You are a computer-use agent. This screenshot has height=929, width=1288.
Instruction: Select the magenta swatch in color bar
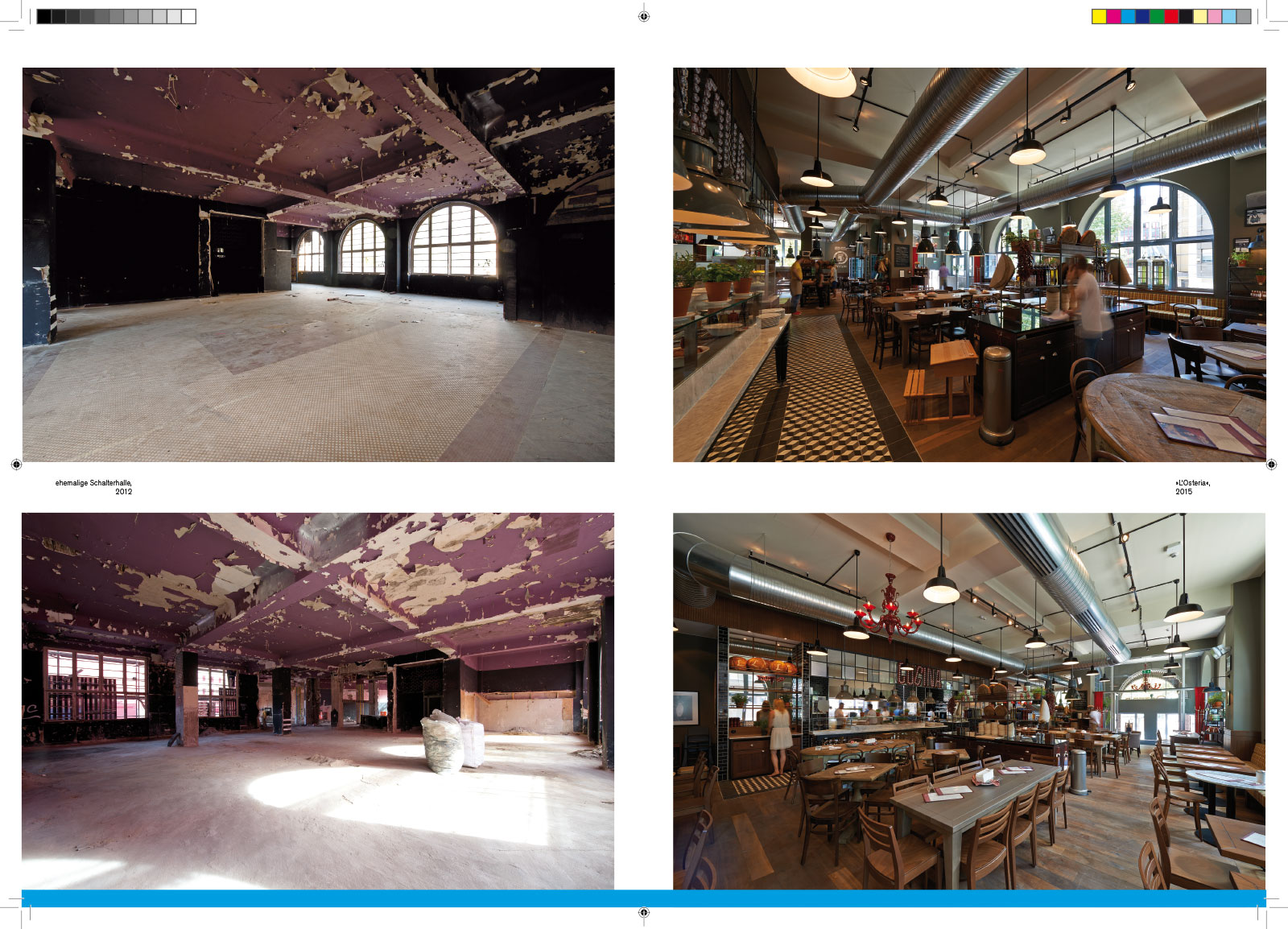pos(1113,16)
